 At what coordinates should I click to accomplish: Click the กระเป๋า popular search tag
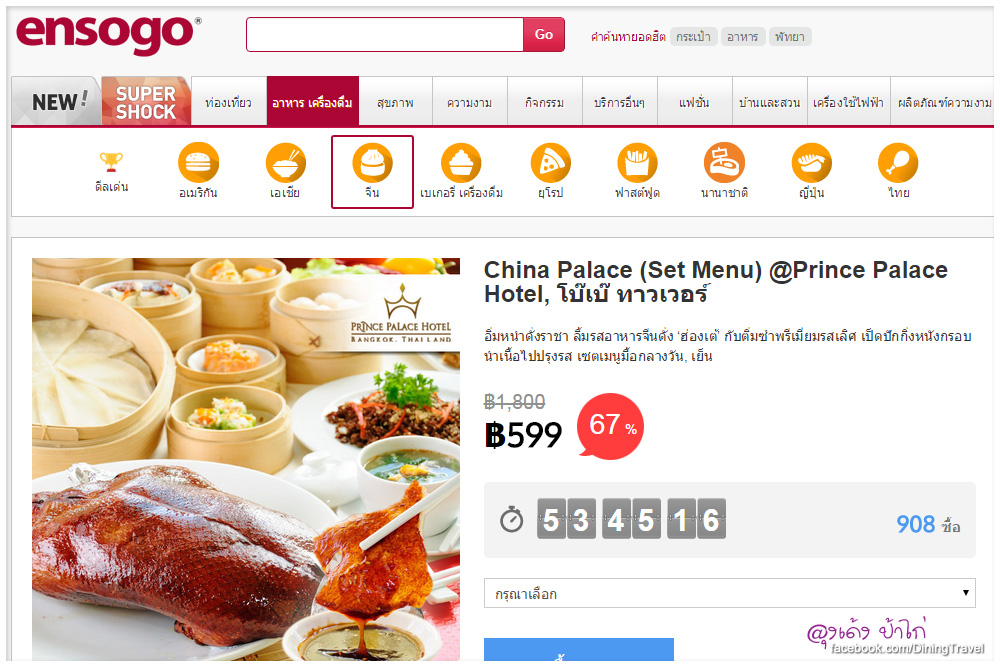click(693, 37)
